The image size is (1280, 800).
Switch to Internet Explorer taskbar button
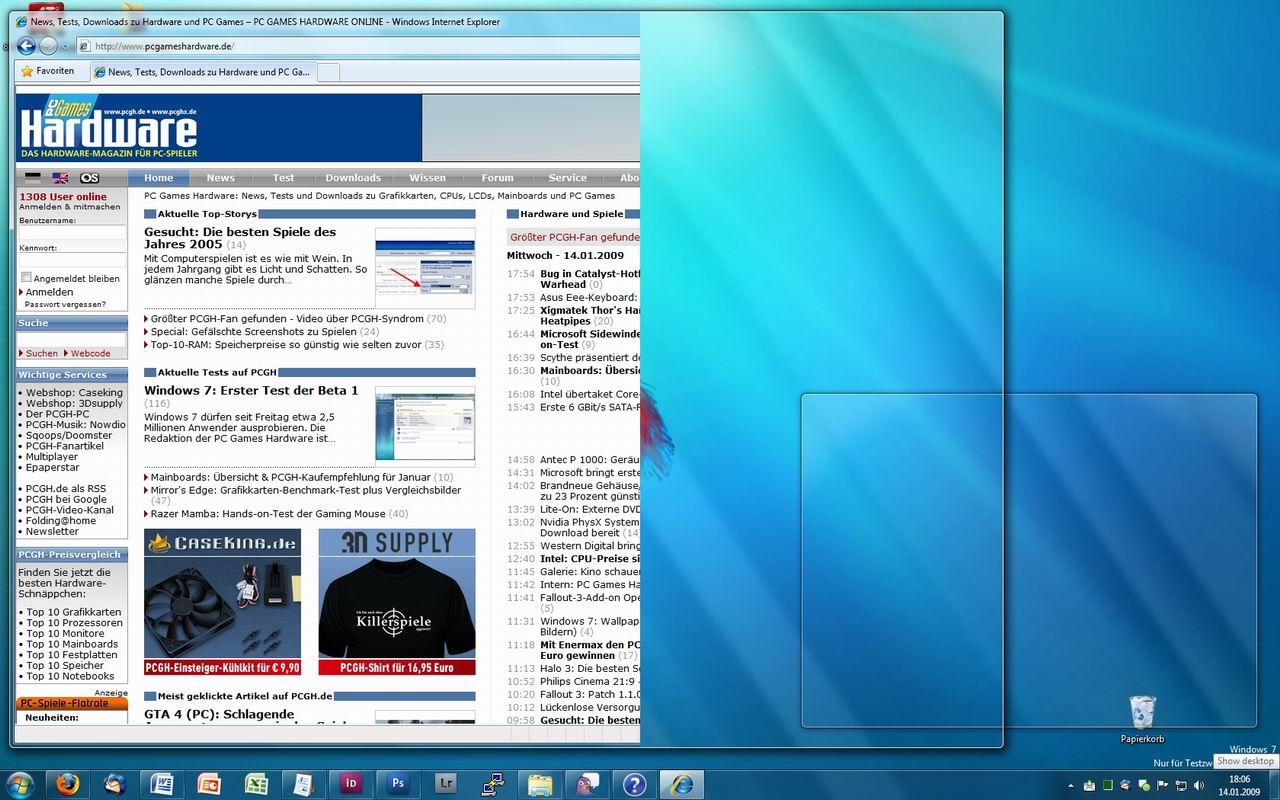683,784
